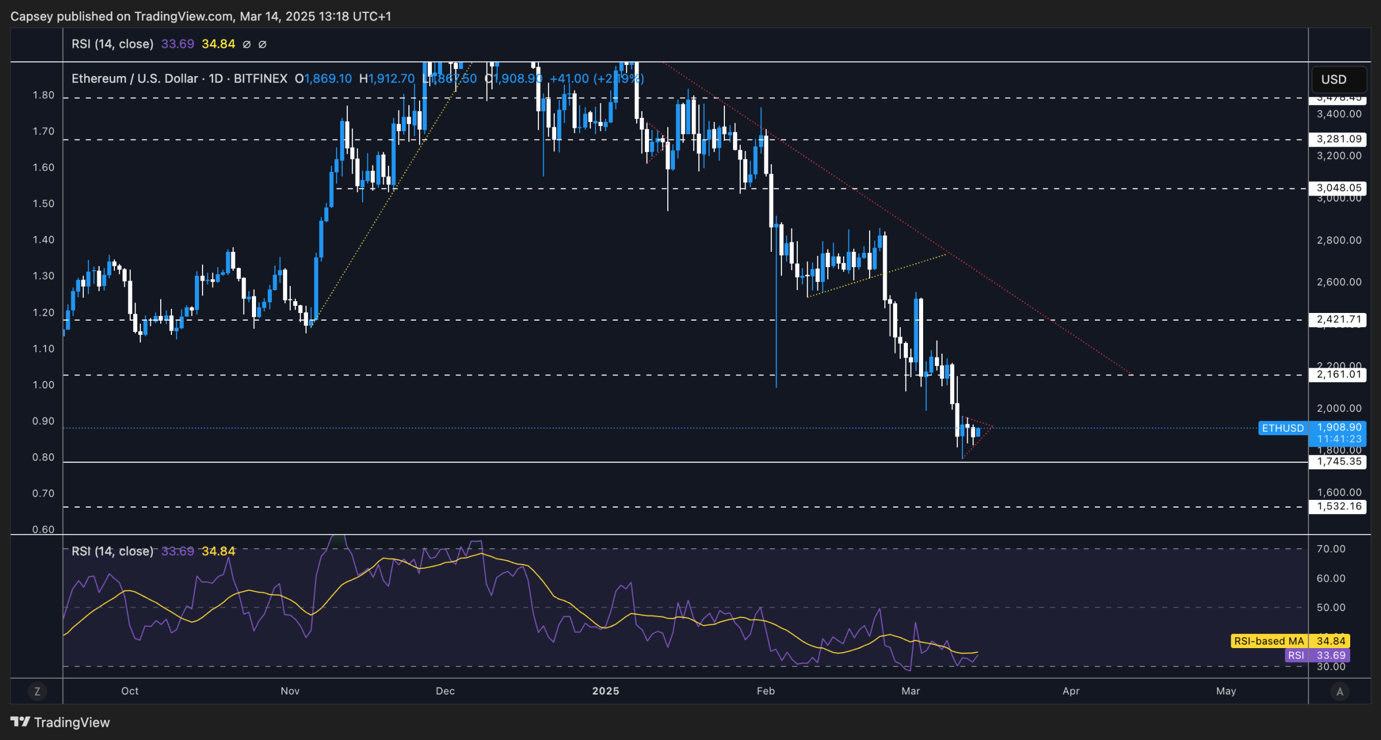Click the published timestamp header text
Screen dimensions: 1381x740
(x=201, y=16)
